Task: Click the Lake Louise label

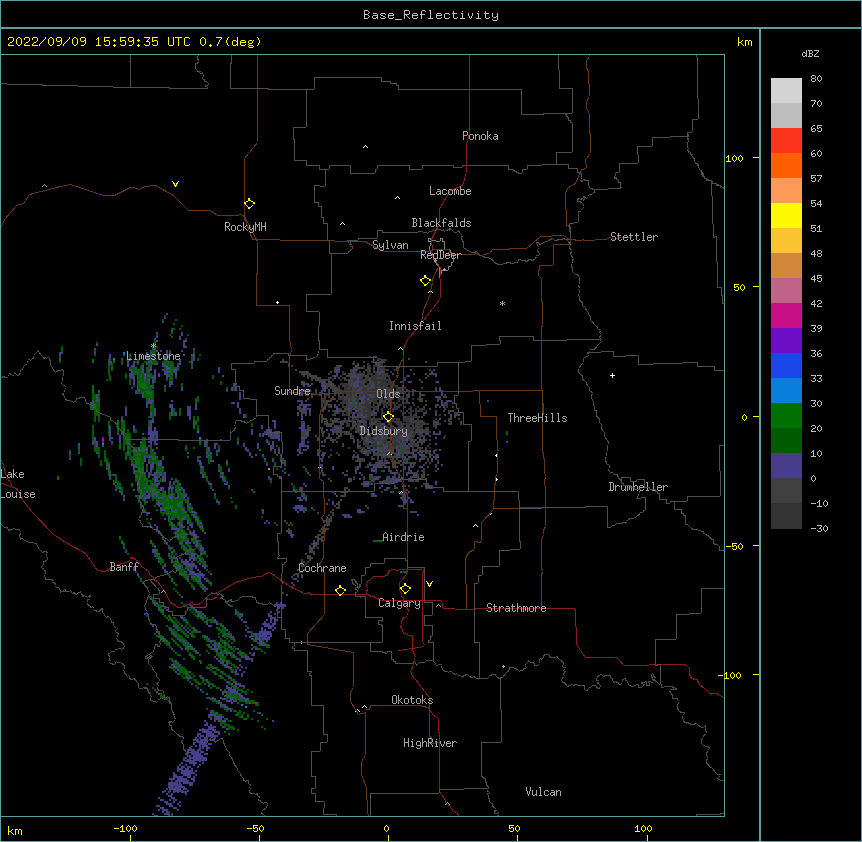Action: click(18, 484)
